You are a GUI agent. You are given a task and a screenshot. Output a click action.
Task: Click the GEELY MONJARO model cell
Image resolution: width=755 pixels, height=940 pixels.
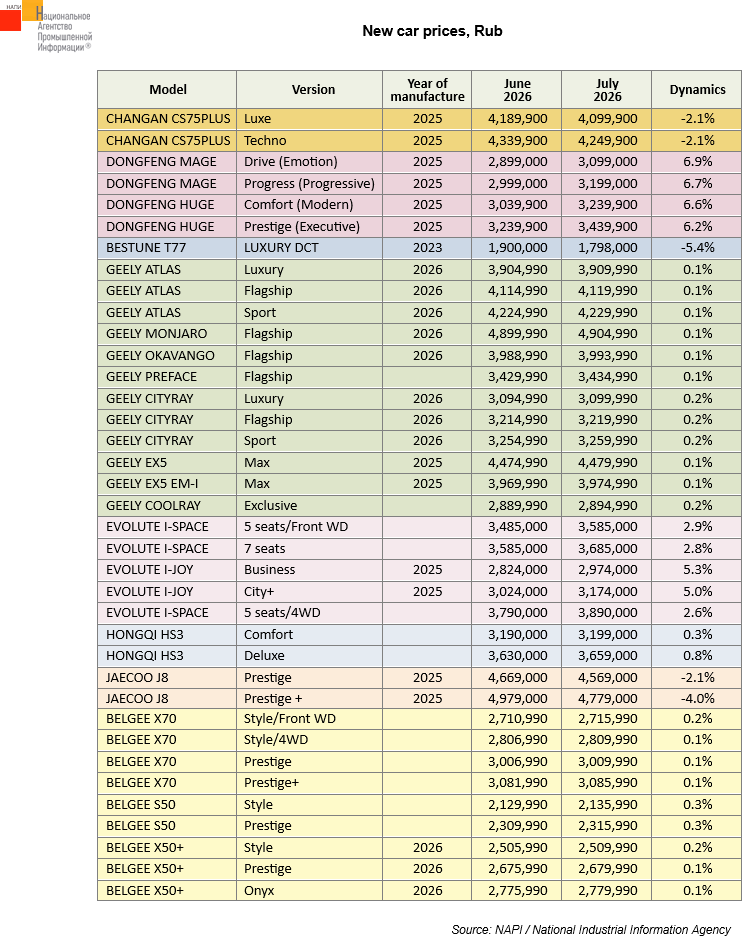coord(167,334)
